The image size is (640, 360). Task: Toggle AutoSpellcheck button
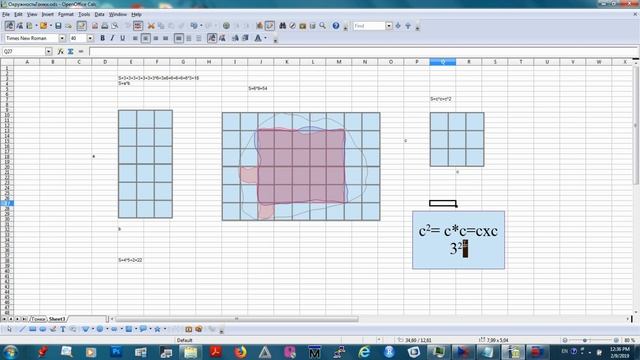coord(138,26)
